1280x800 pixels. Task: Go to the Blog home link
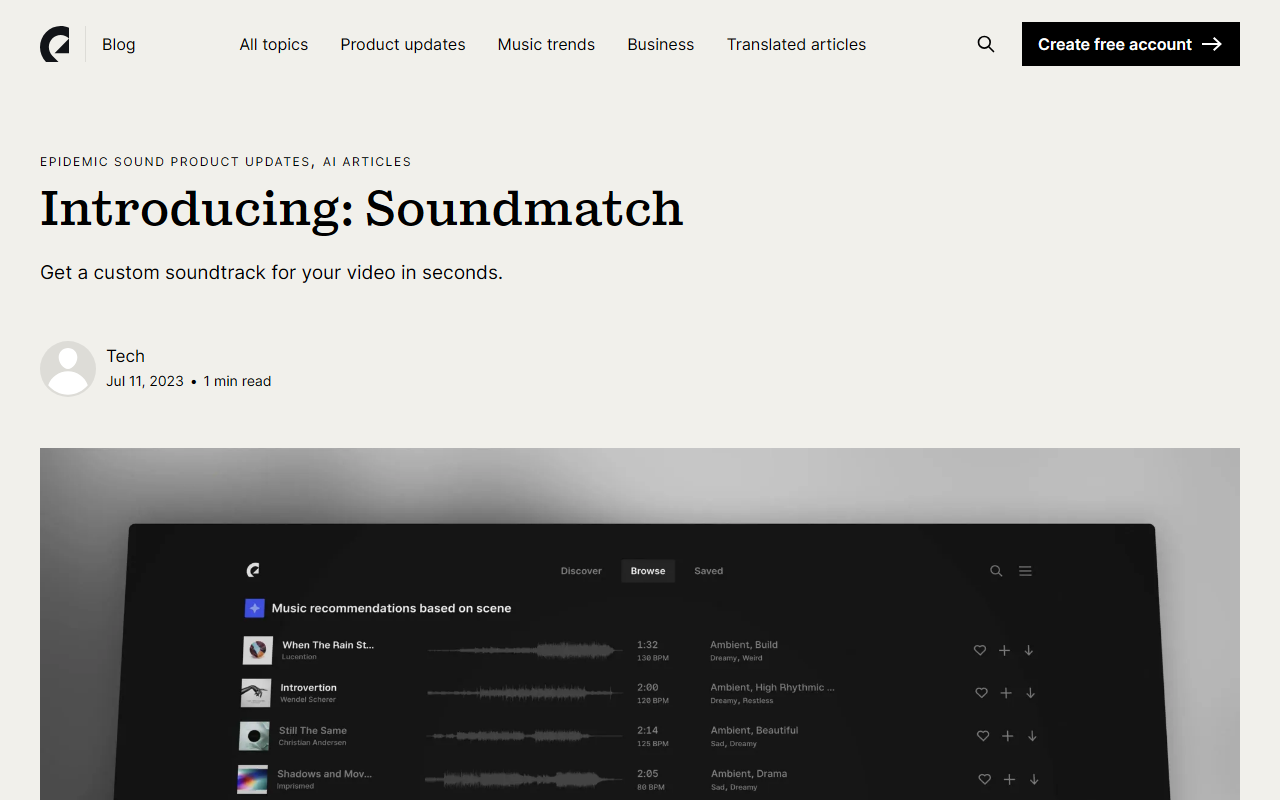coord(119,44)
